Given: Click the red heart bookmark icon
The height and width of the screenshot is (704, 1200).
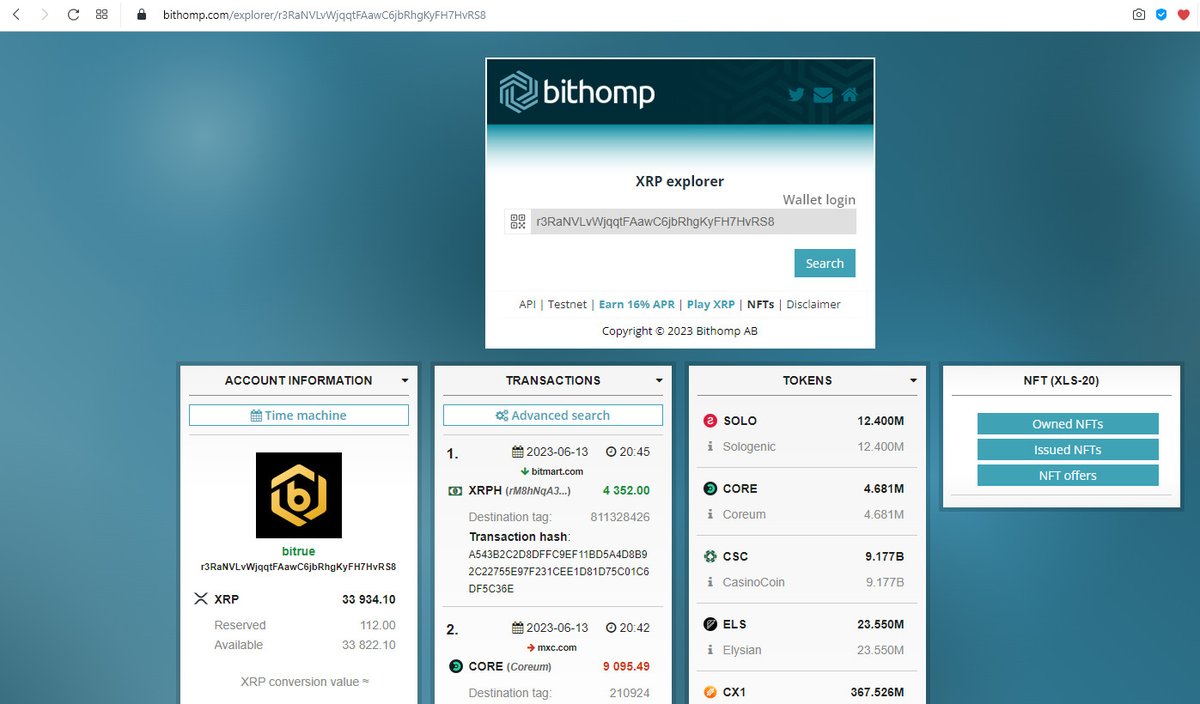Looking at the screenshot, I should 1183,15.
